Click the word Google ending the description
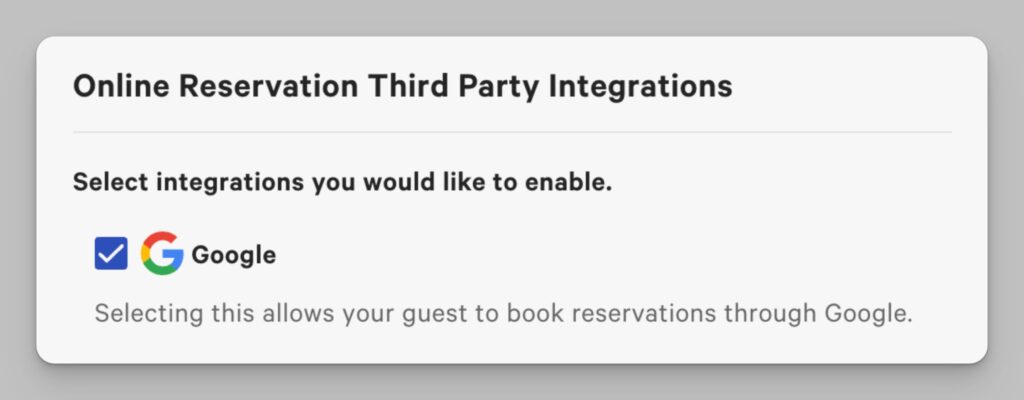The height and width of the screenshot is (400, 1024). tap(867, 314)
